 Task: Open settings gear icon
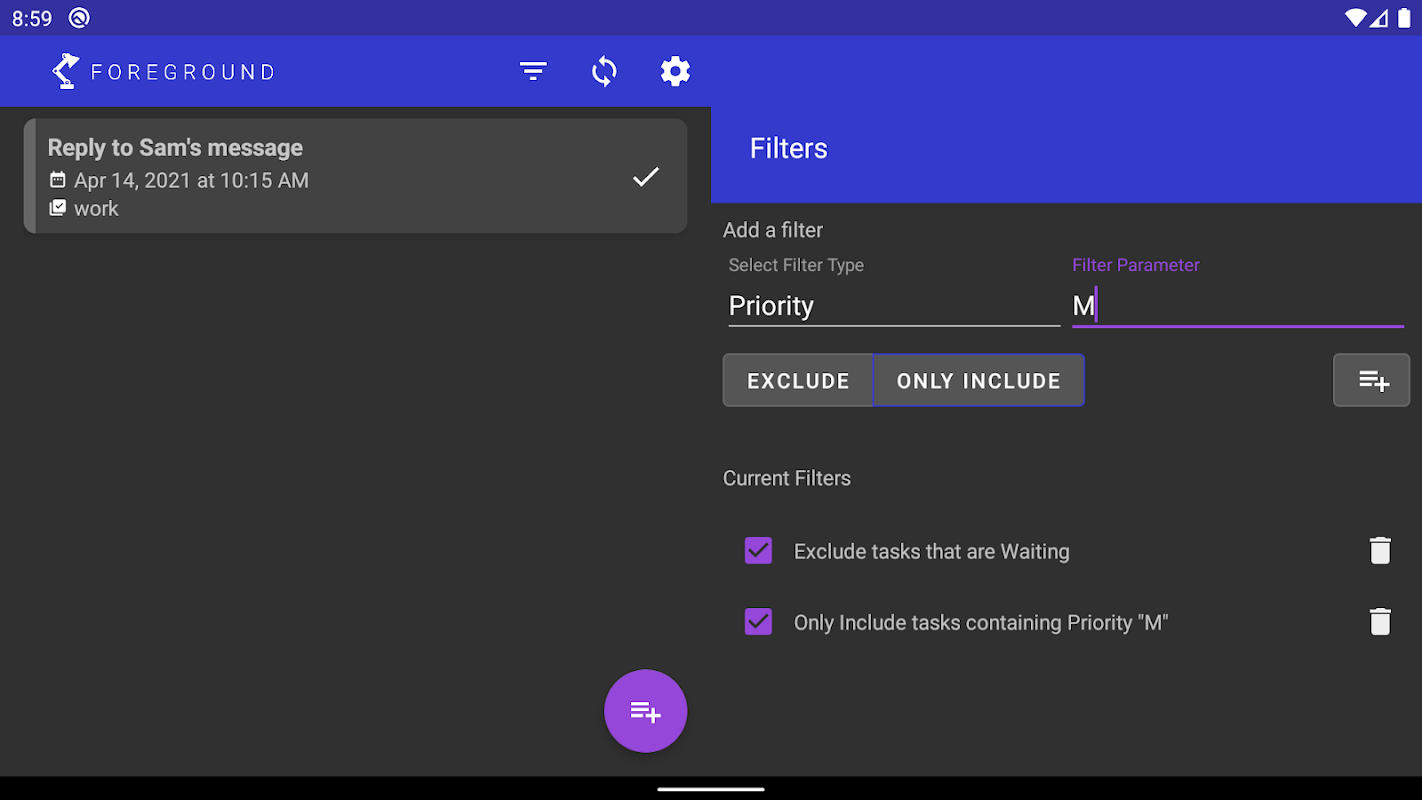click(x=675, y=71)
